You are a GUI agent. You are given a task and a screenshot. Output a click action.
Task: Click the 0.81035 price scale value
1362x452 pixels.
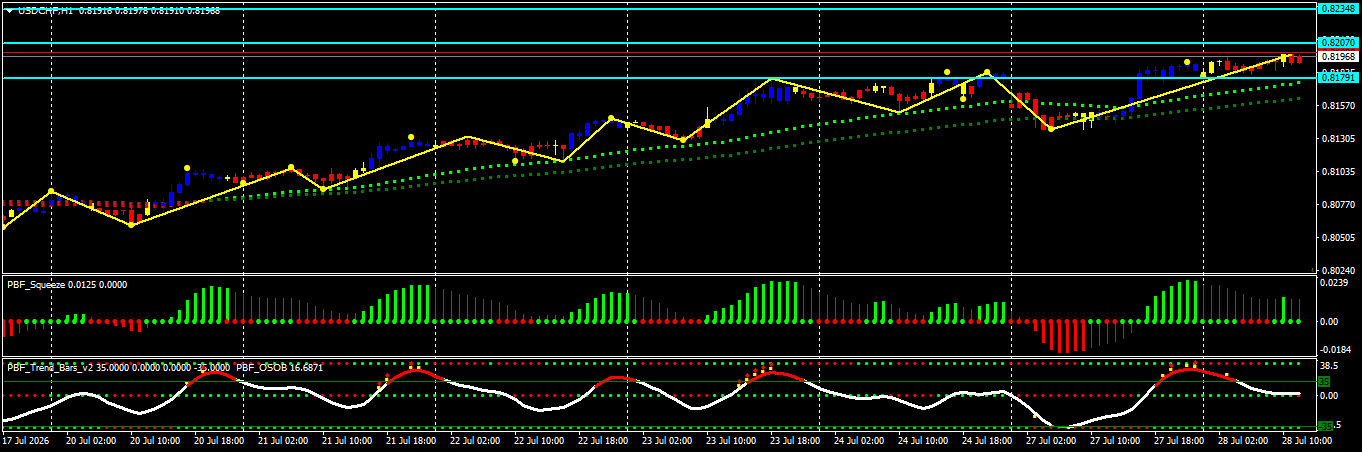pyautogui.click(x=1338, y=171)
